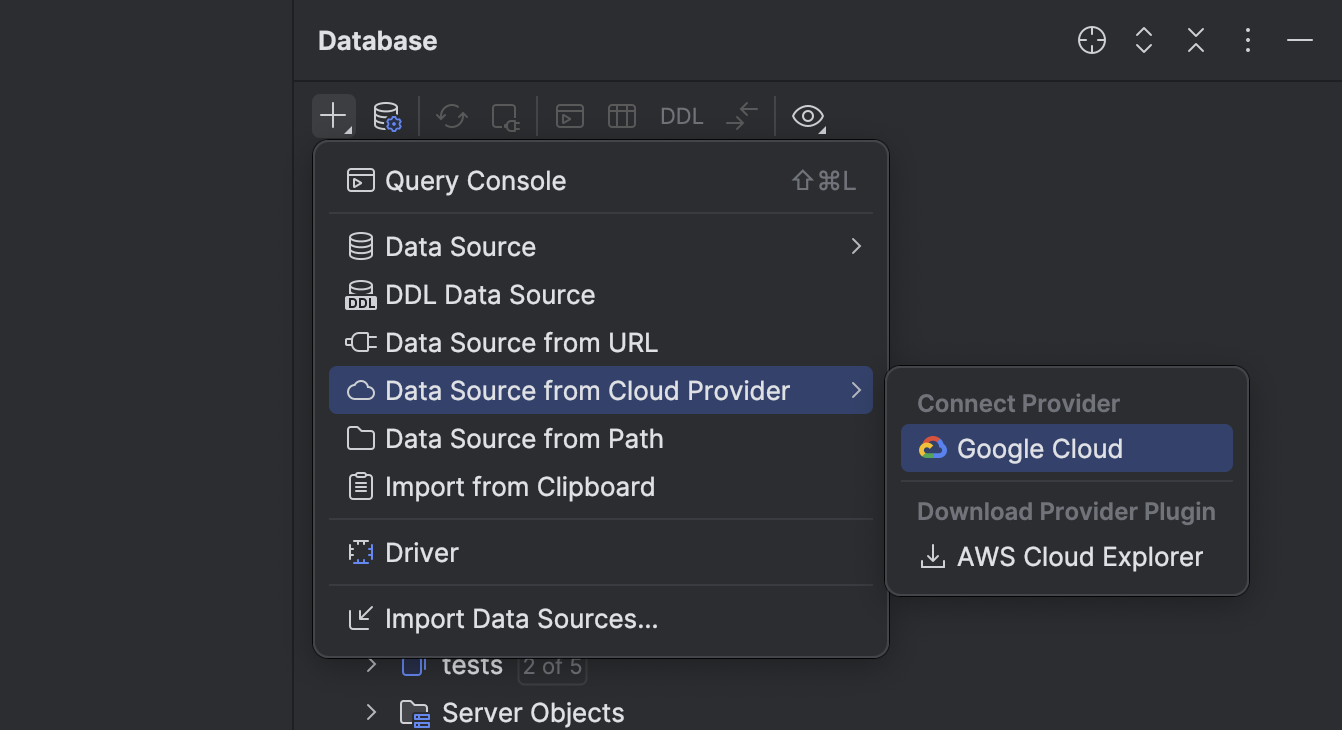This screenshot has height=730, width=1342.
Task: Select the Jump to Query Console icon
Action: 569,115
